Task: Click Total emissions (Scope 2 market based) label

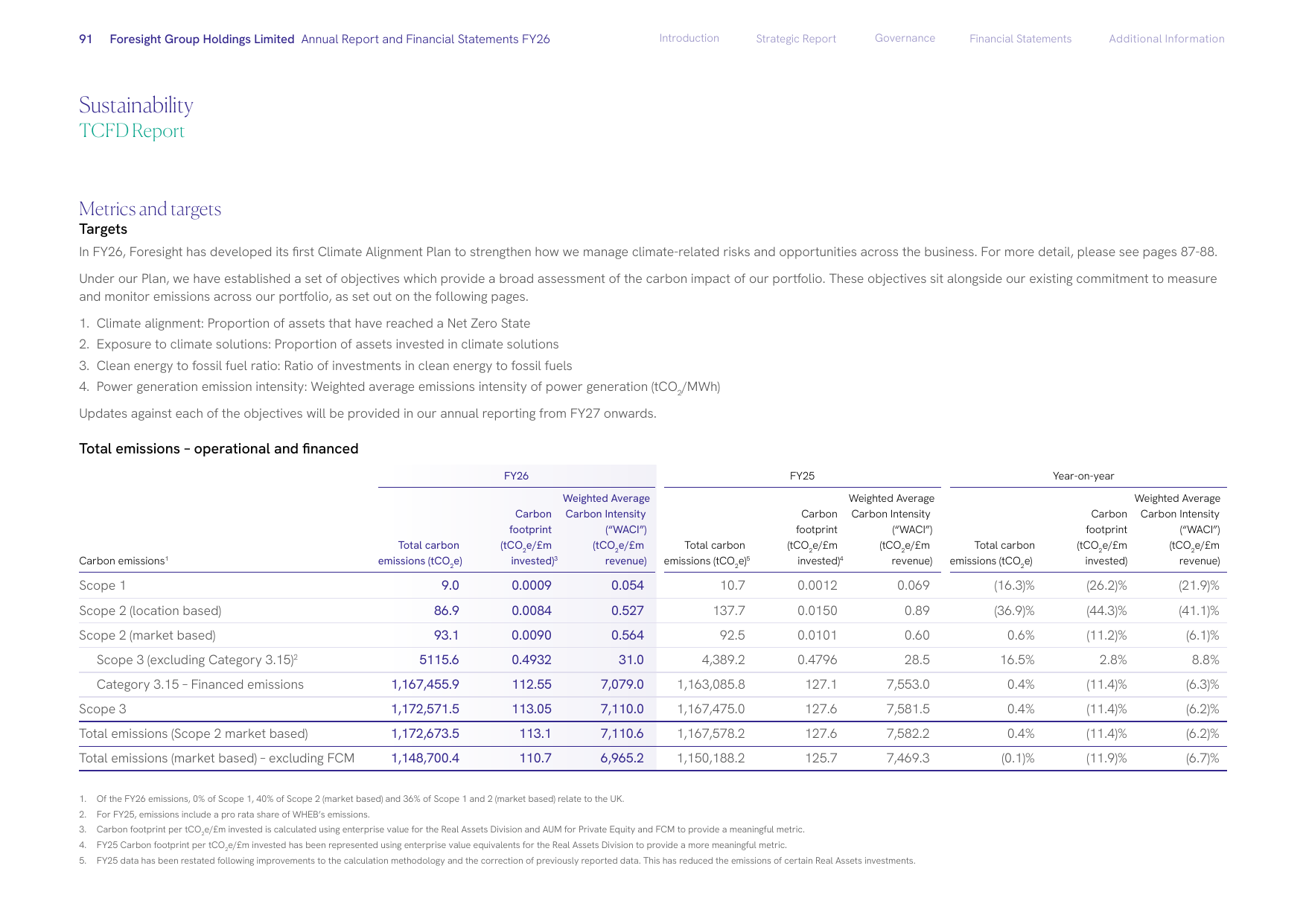Action: (194, 733)
